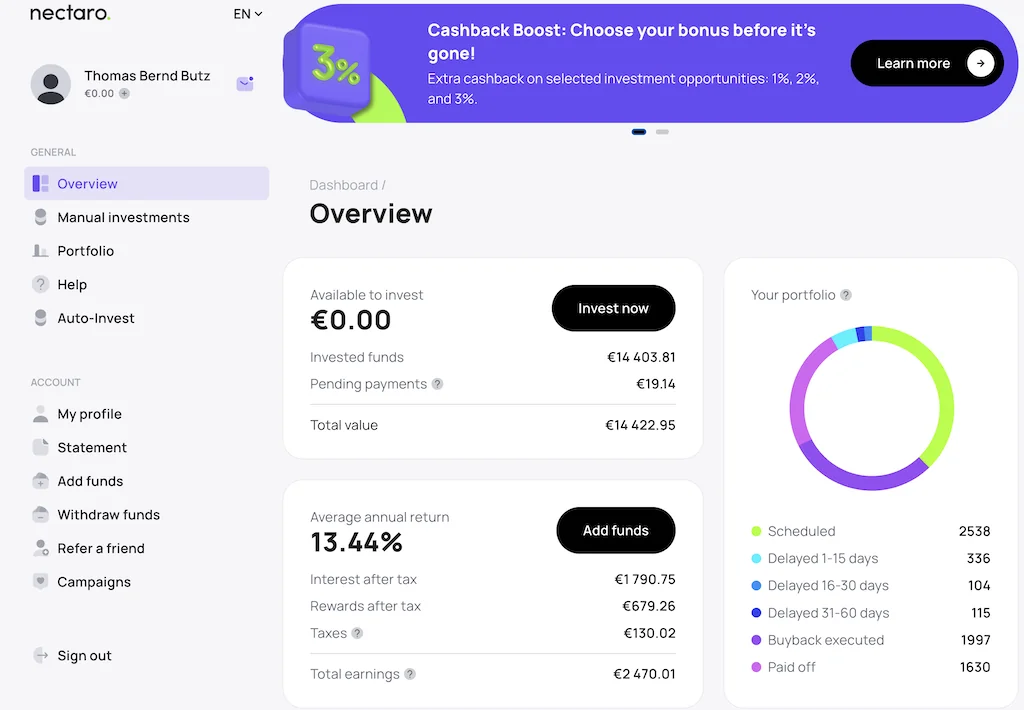Click the nectaro logo
This screenshot has width=1024, height=710.
tap(70, 14)
